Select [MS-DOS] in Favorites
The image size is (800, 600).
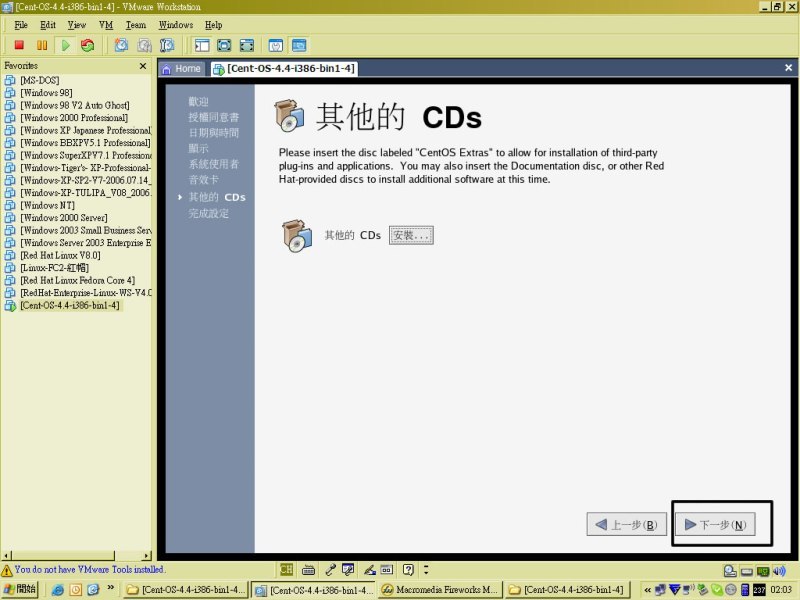(x=39, y=80)
